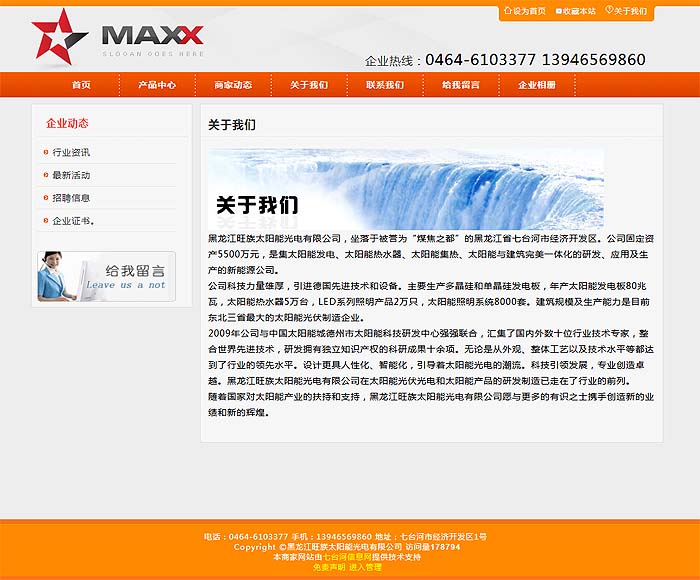Image resolution: width=700 pixels, height=580 pixels.
Task: Click the bullet icon next to 招聘信息
Action: [46, 198]
